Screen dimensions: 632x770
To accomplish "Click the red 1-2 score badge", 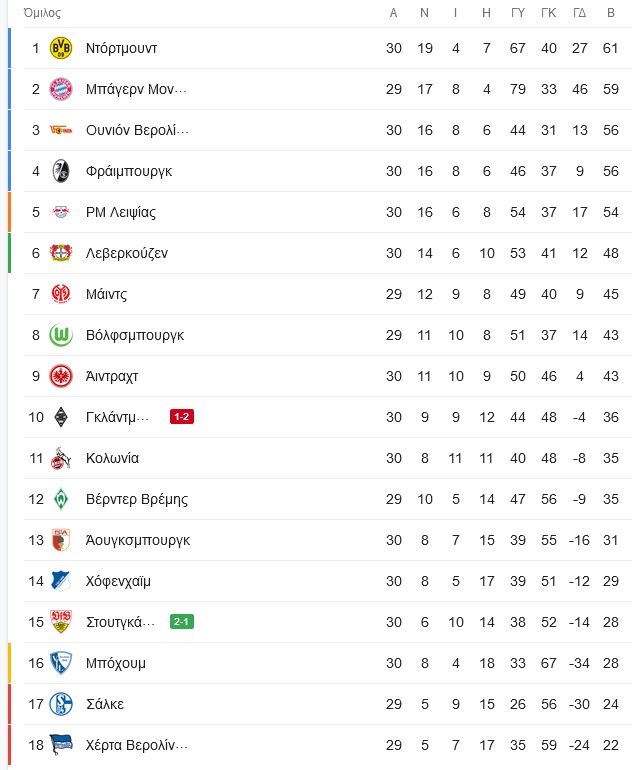I will (182, 417).
